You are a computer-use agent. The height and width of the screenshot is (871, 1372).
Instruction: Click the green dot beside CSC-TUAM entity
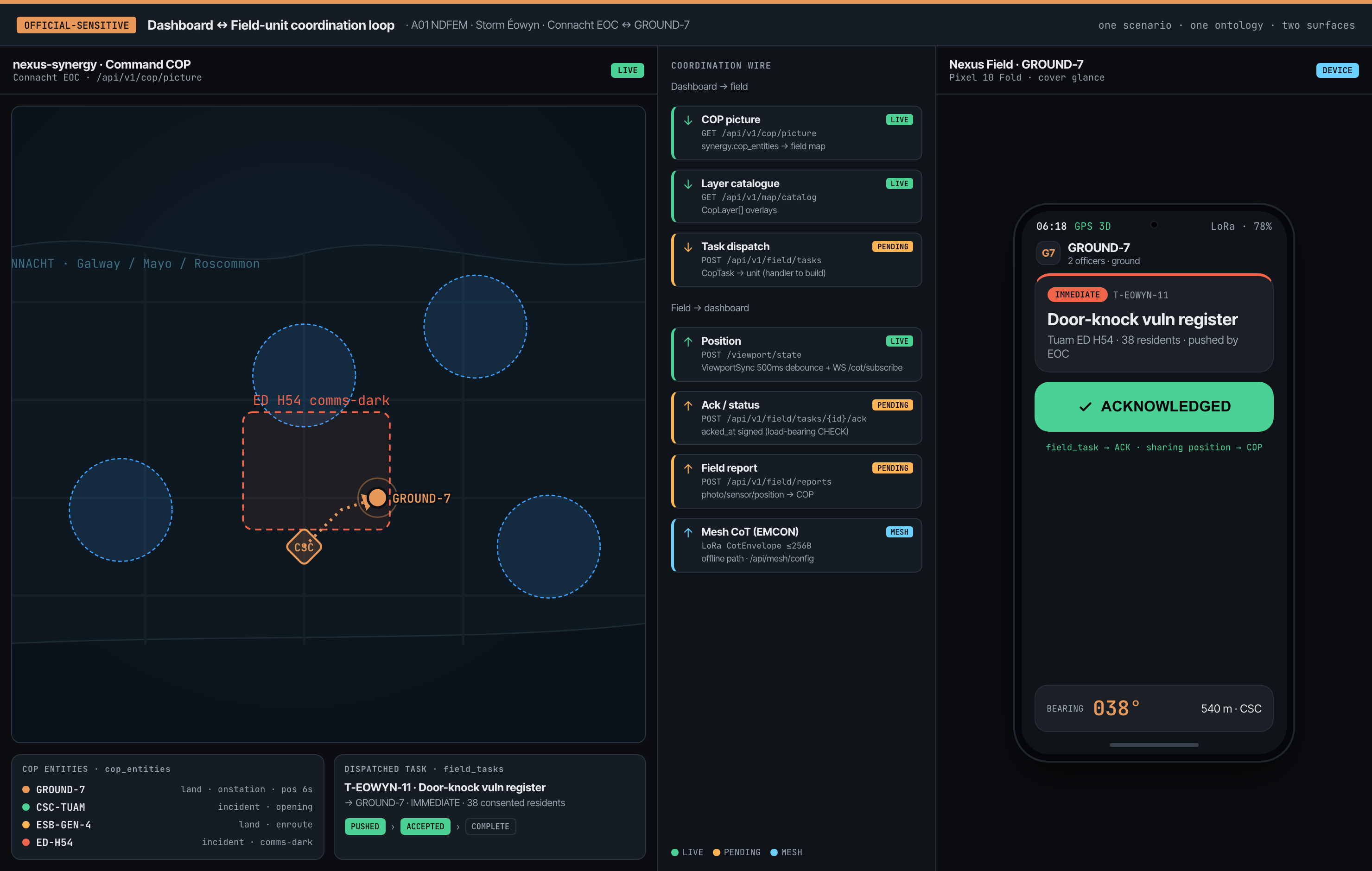pyautogui.click(x=25, y=807)
